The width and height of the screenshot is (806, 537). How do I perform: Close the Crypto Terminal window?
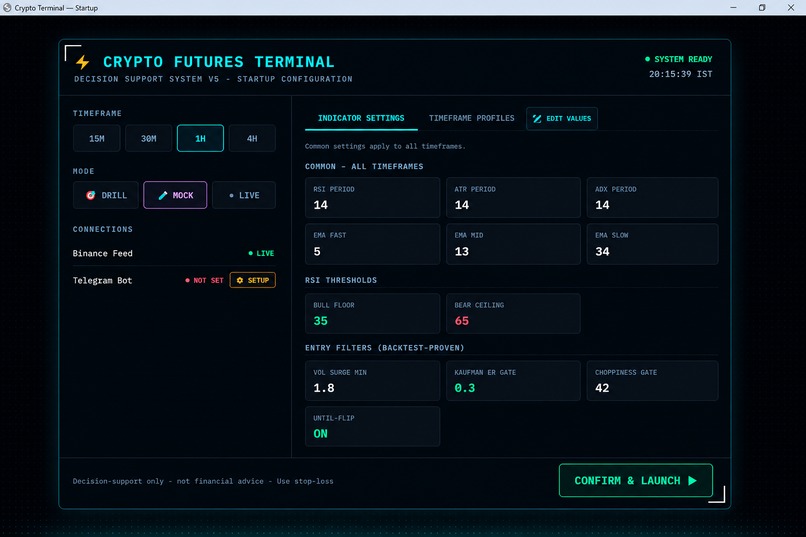(791, 8)
